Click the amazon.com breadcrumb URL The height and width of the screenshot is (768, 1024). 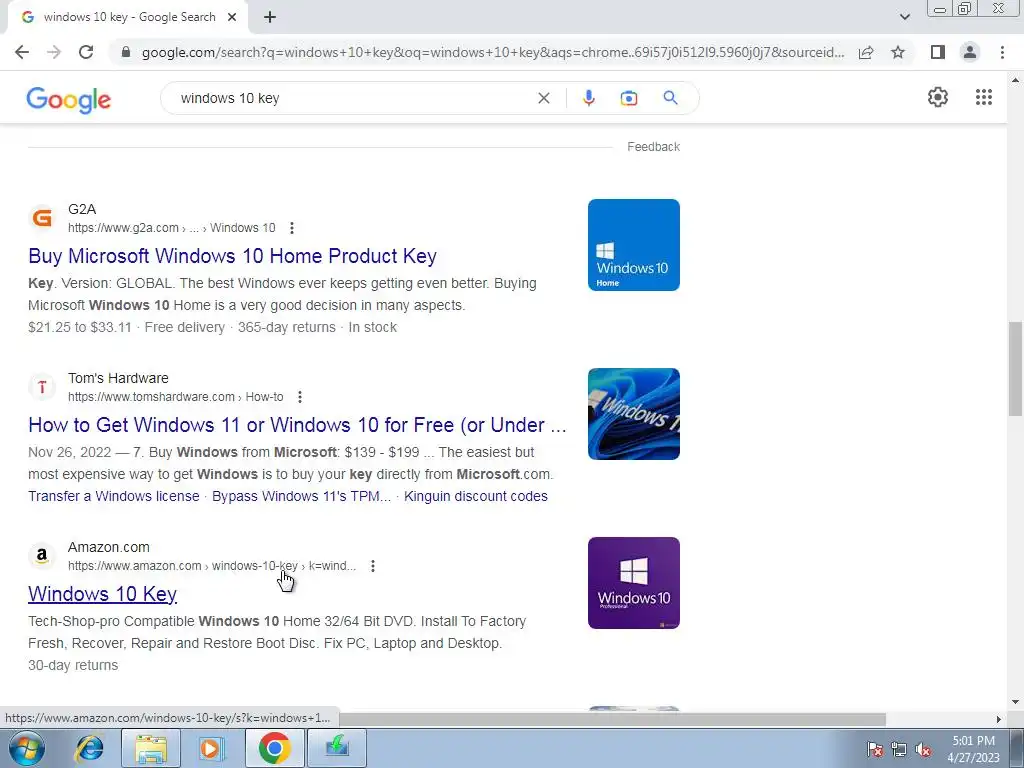pyautogui.click(x=212, y=566)
